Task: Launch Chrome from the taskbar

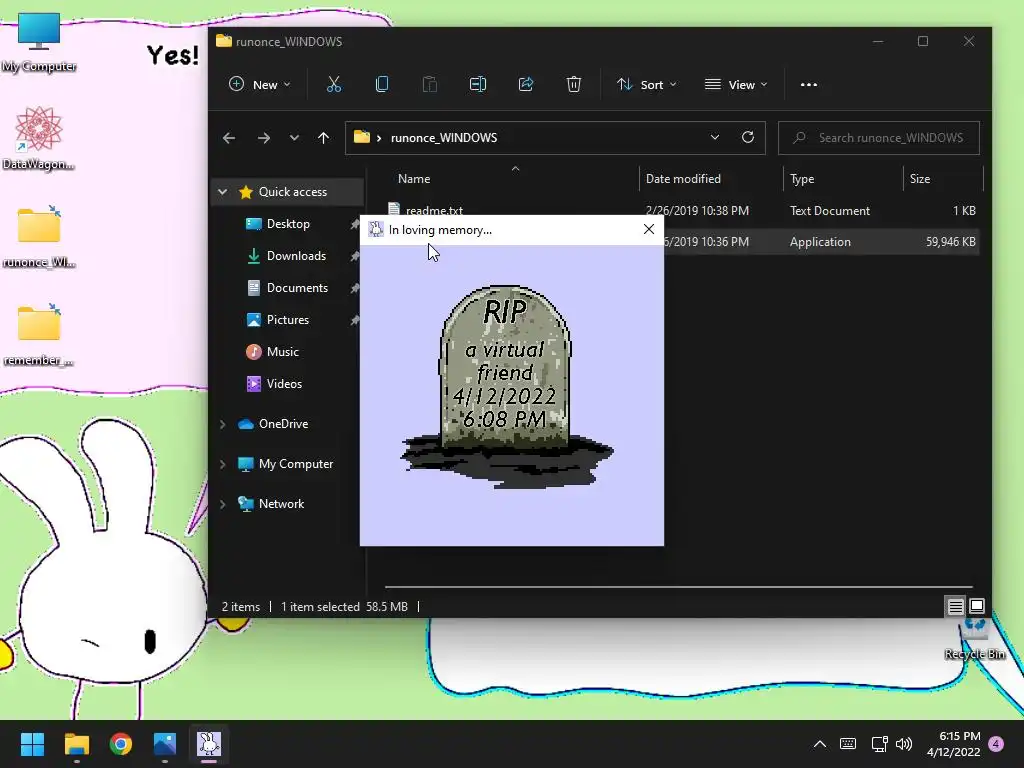Action: tap(121, 744)
